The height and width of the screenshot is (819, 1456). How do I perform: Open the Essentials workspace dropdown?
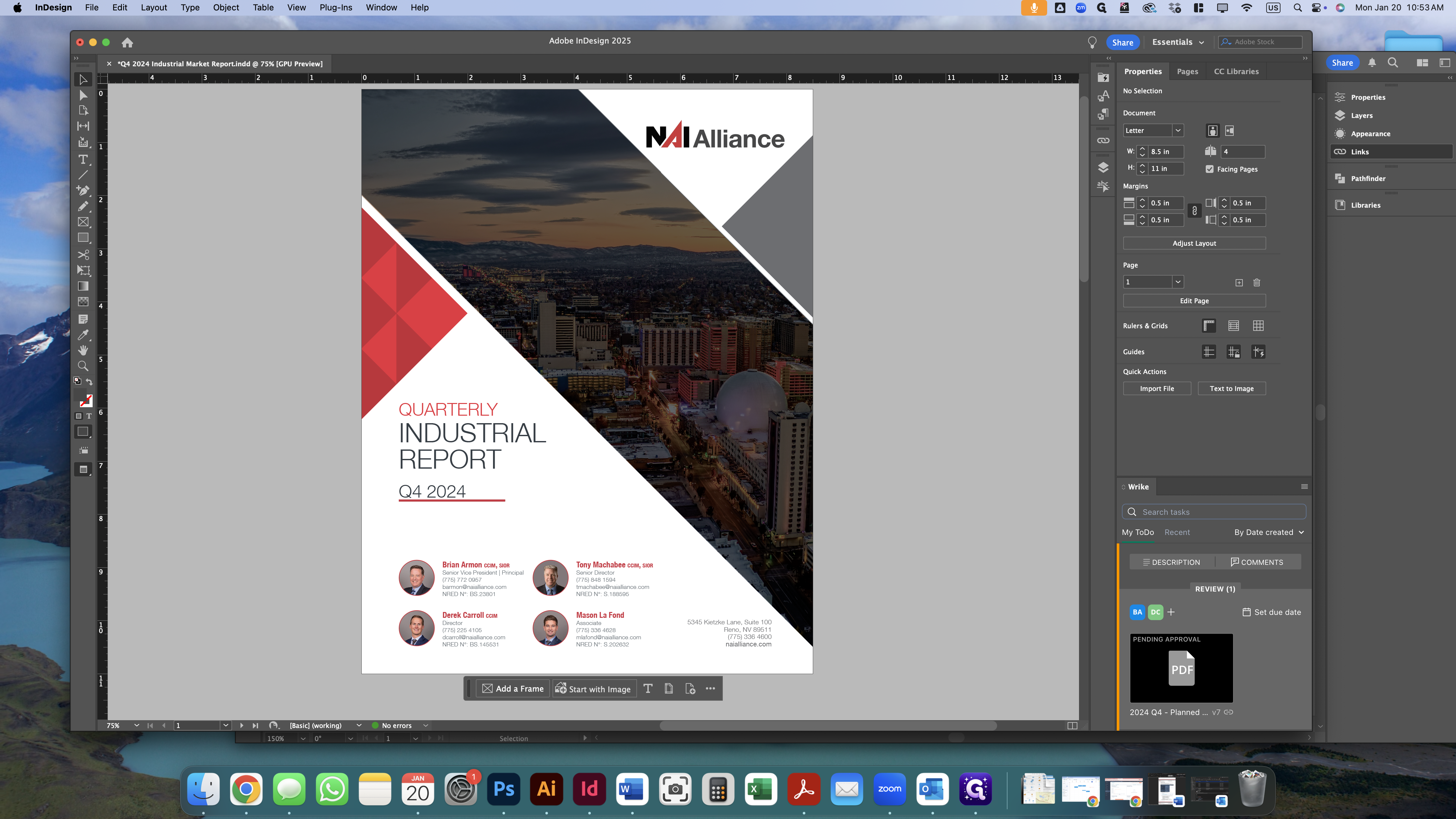1178,42
